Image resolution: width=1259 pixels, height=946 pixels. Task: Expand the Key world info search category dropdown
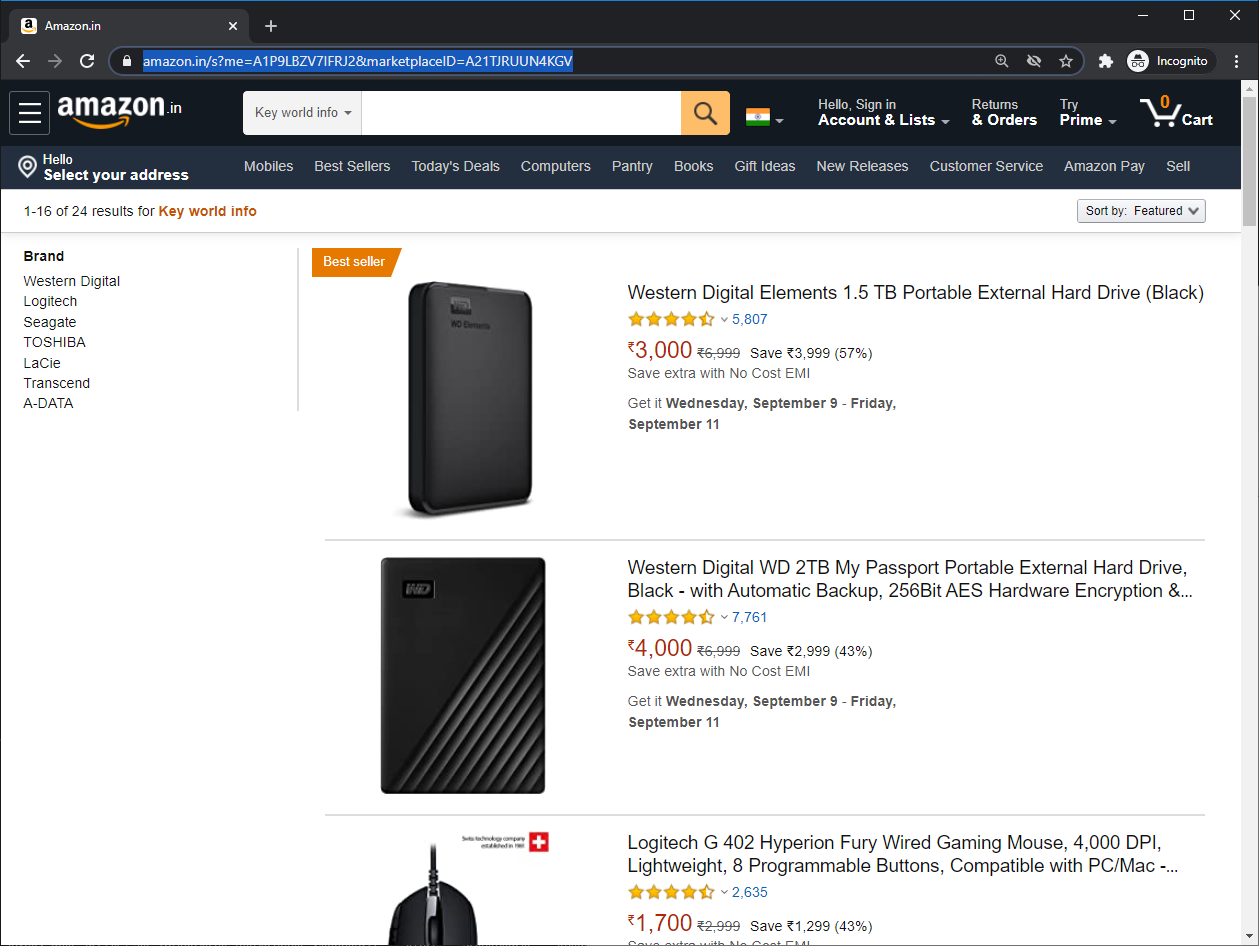pos(303,113)
